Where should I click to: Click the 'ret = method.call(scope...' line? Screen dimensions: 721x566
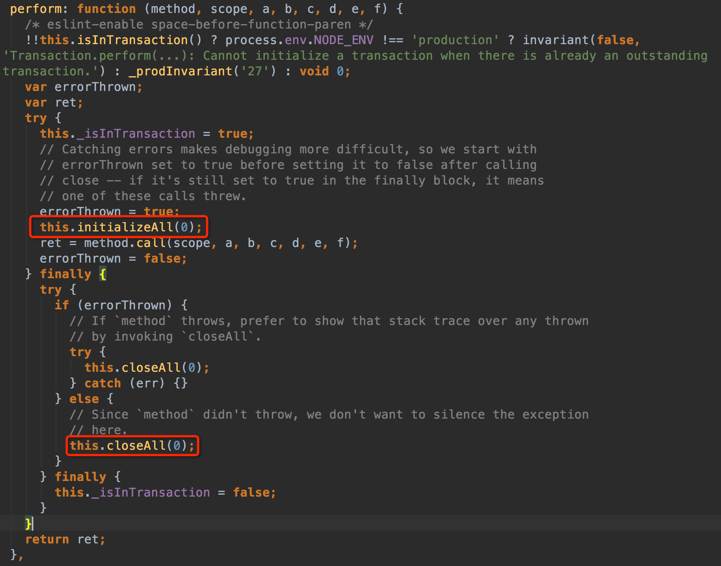click(199, 243)
